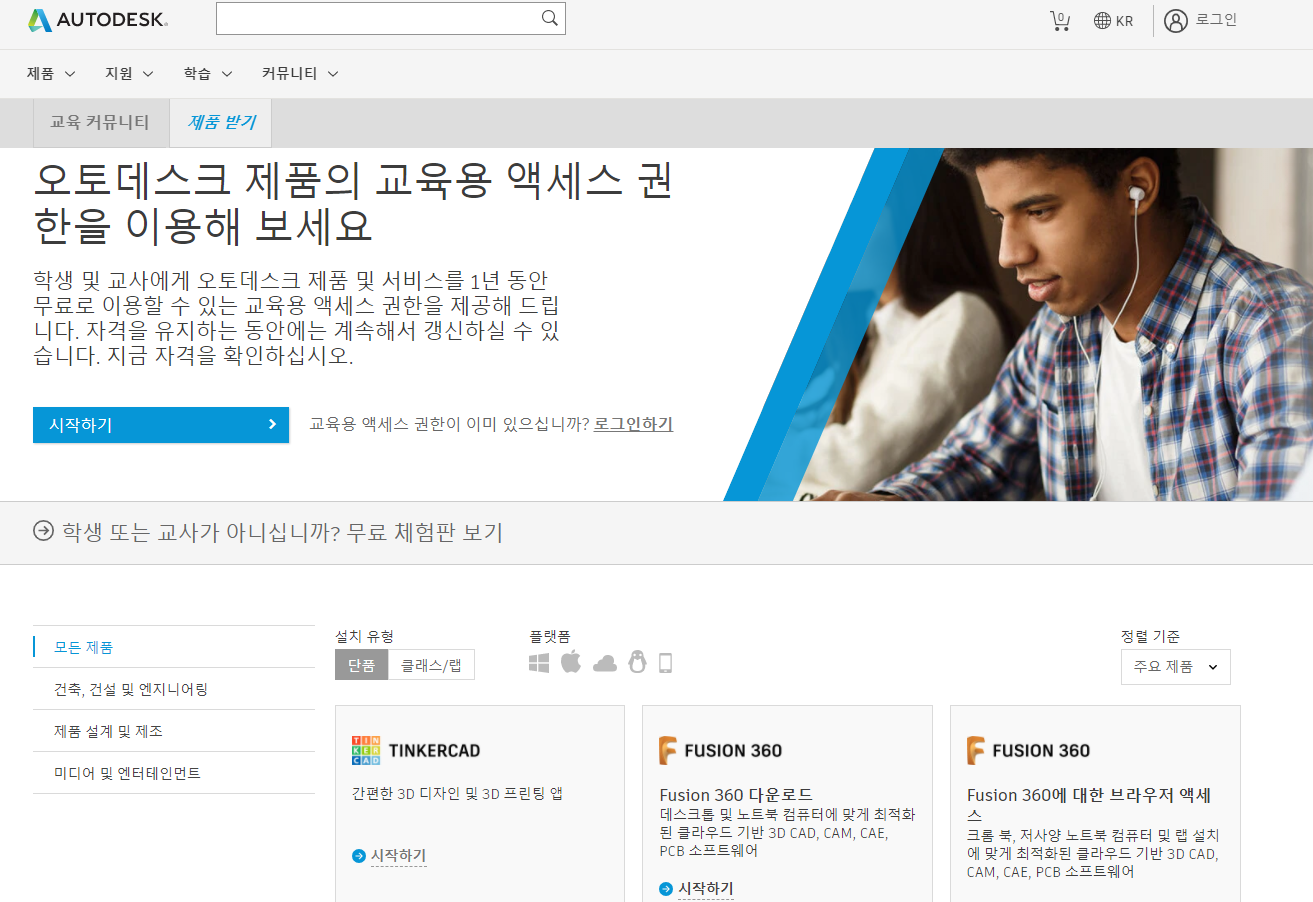Click the 정렬 기준 label

tap(1151, 636)
